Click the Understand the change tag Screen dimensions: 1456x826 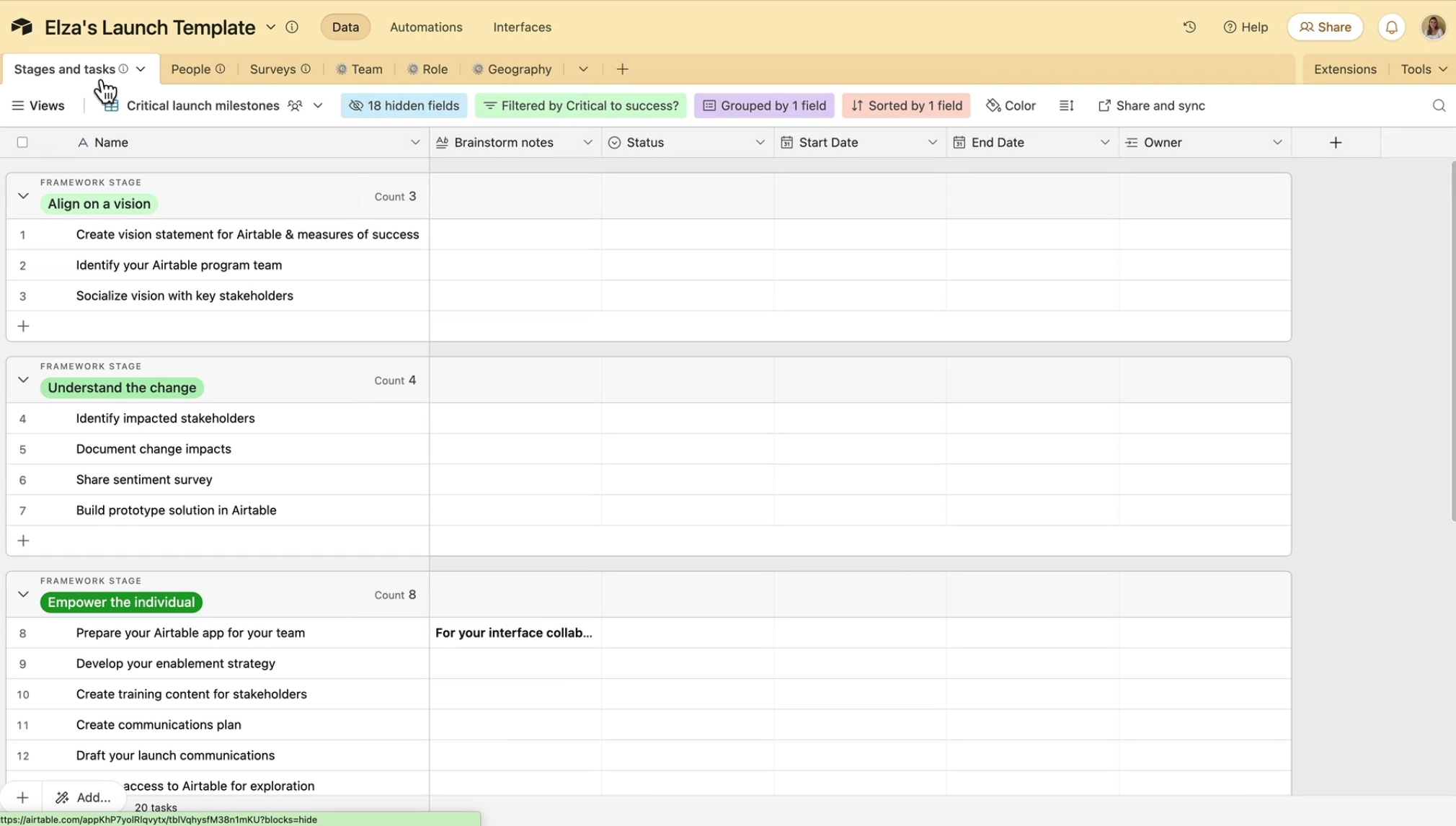[122, 388]
